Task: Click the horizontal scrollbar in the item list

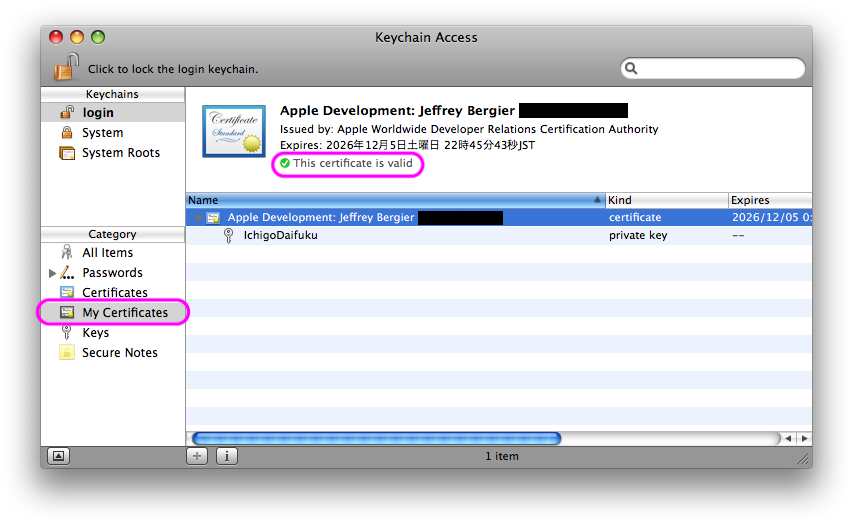Action: point(376,438)
